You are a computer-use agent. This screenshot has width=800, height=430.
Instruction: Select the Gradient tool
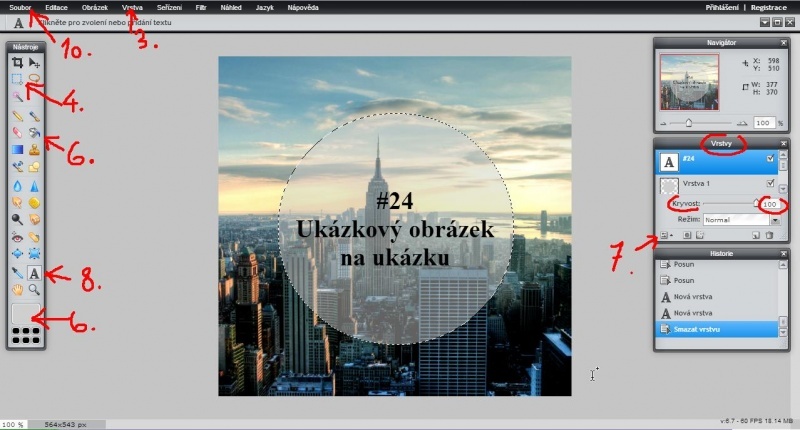[x=17, y=150]
